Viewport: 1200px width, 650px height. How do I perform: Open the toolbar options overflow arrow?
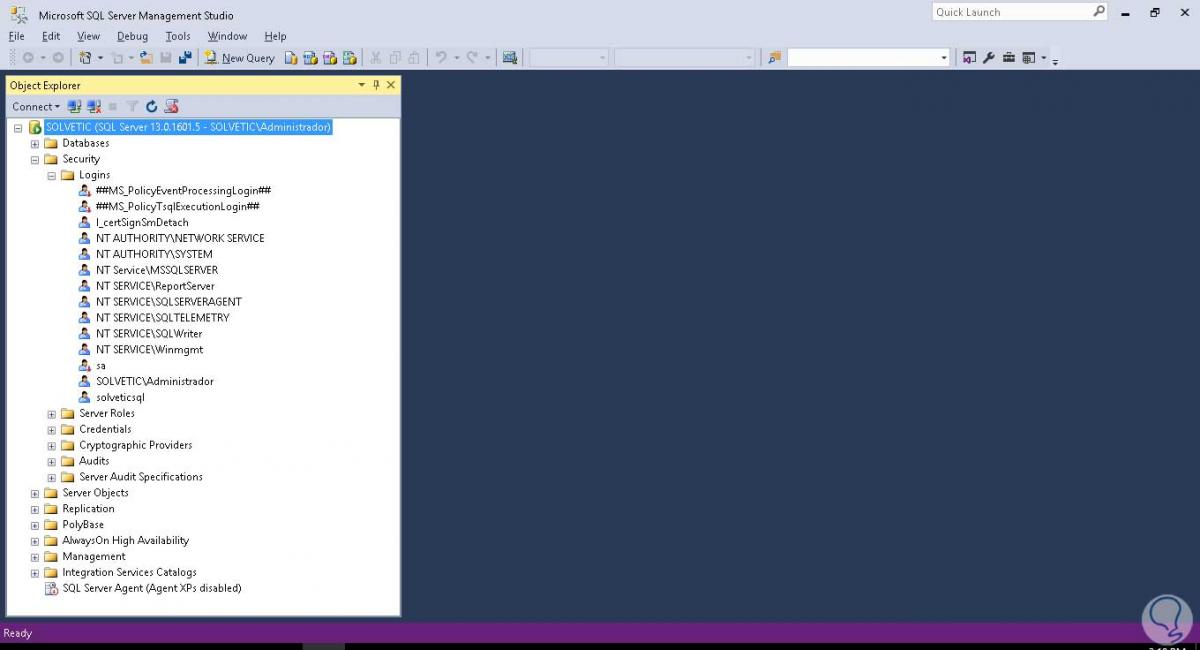point(1055,61)
